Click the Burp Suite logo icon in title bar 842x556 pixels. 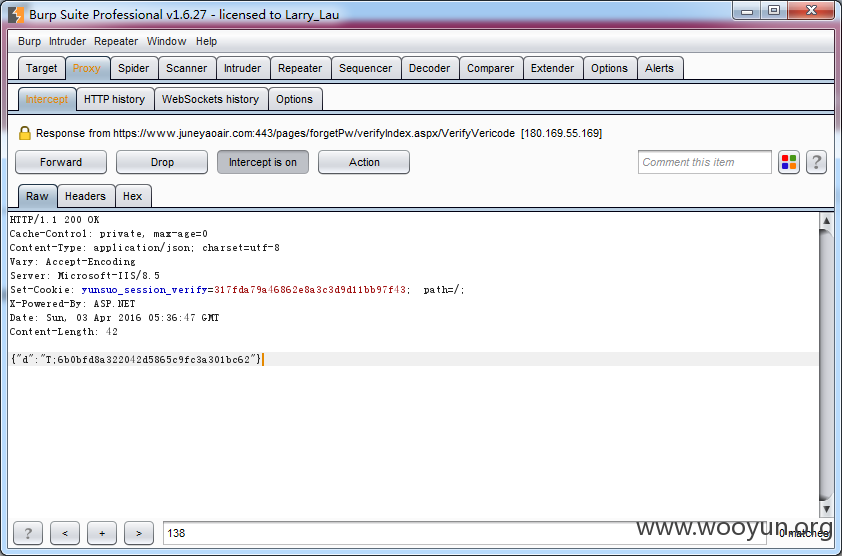click(x=16, y=15)
